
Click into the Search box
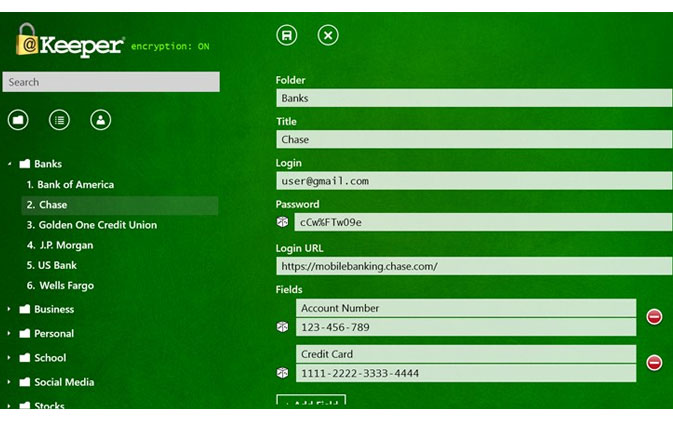pyautogui.click(x=111, y=82)
